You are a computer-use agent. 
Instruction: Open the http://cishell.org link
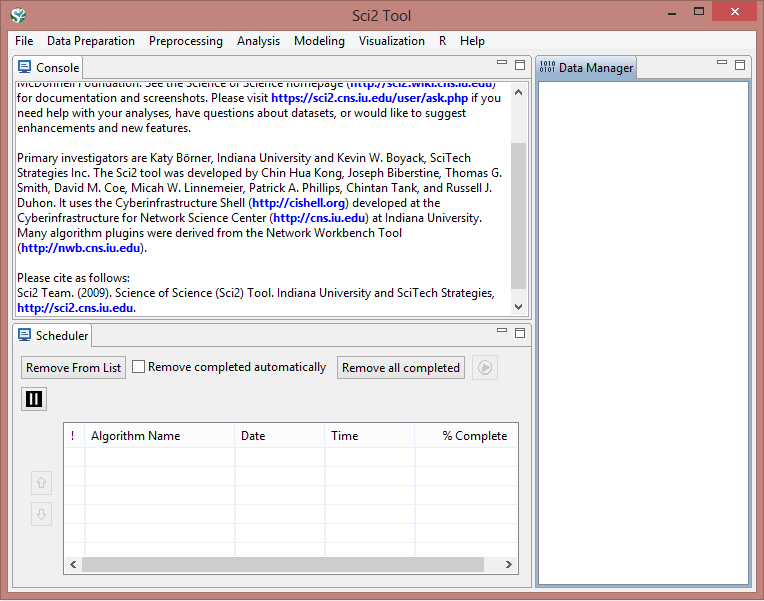click(299, 203)
